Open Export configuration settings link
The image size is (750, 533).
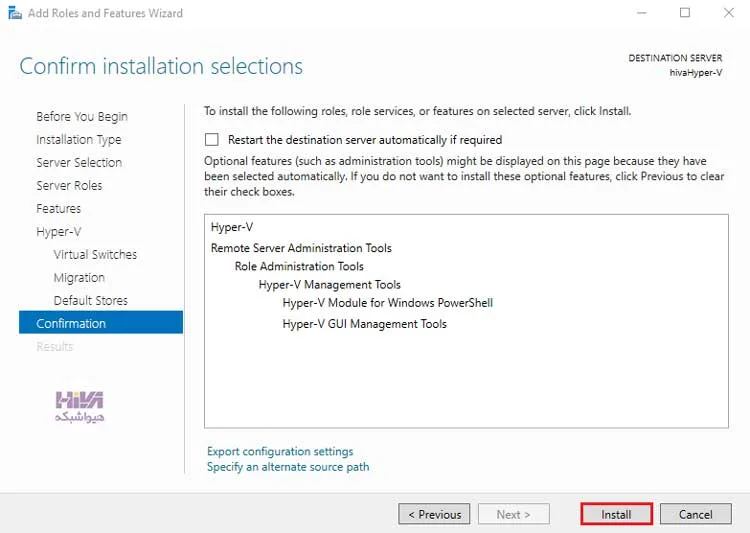tap(280, 451)
